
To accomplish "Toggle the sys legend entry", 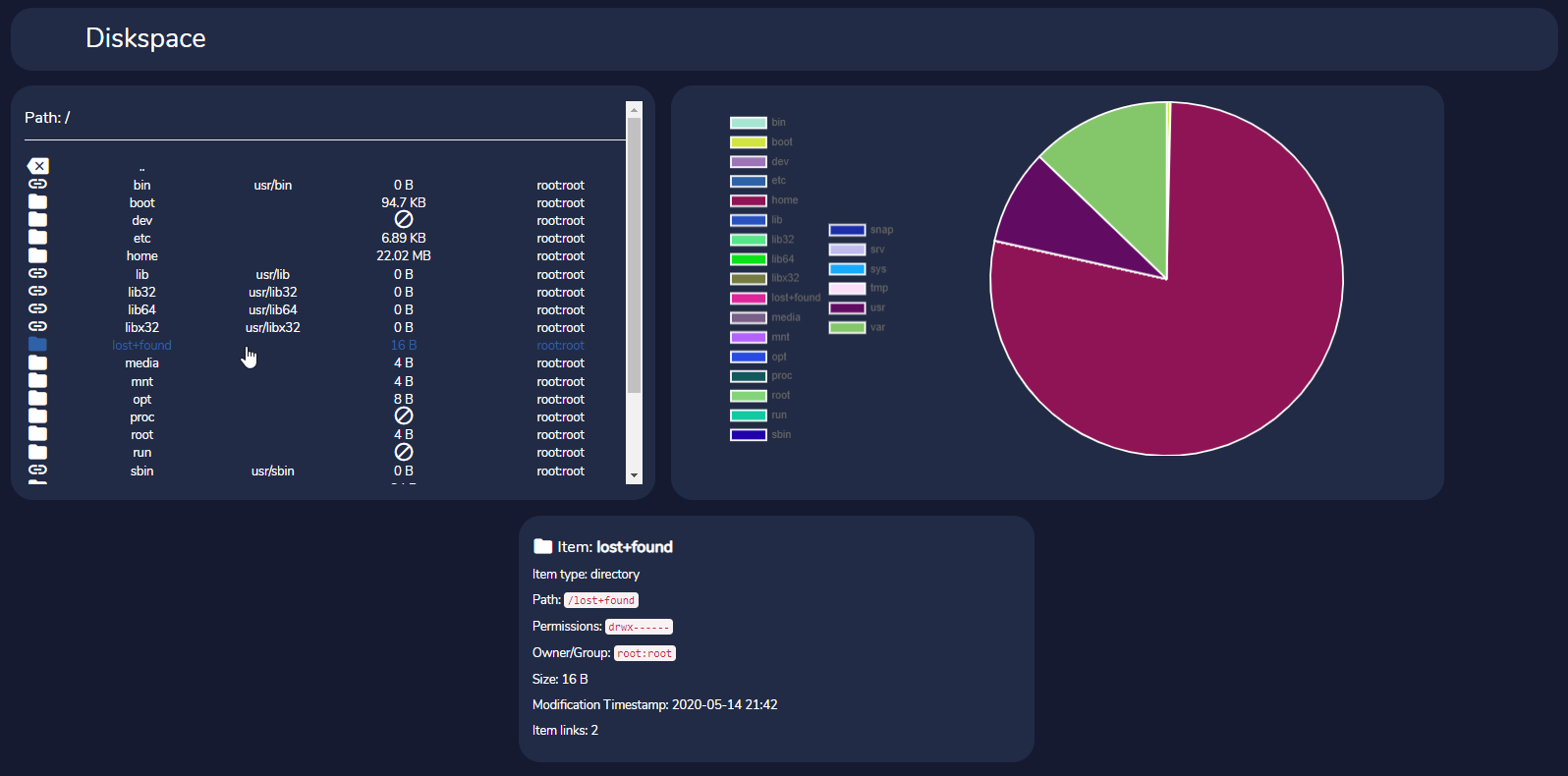I will tap(857, 269).
